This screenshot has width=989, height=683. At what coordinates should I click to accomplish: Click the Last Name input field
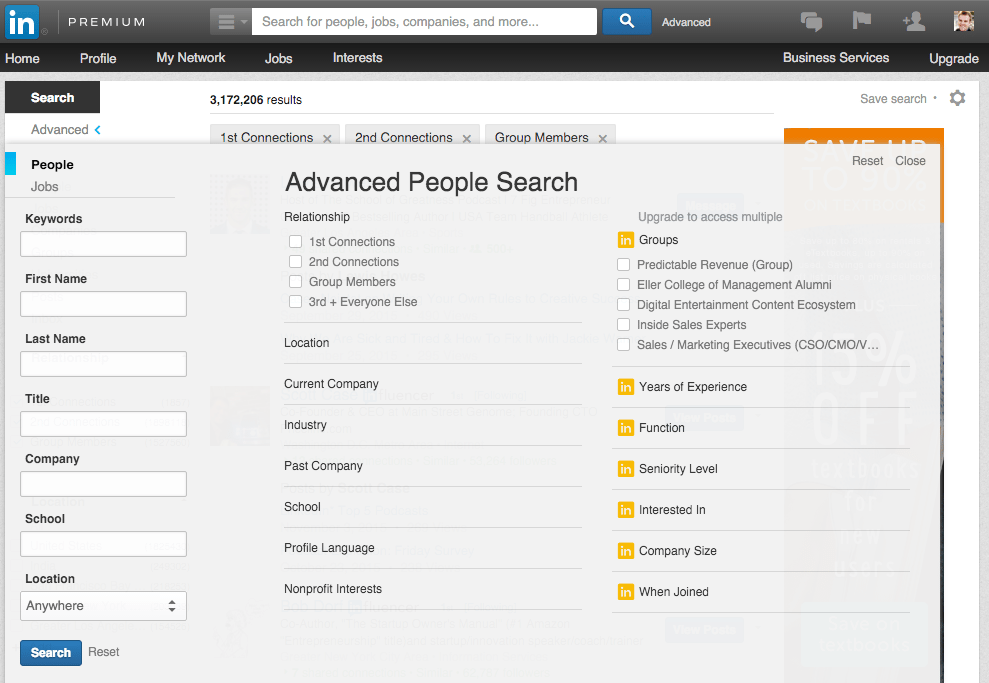[103, 364]
